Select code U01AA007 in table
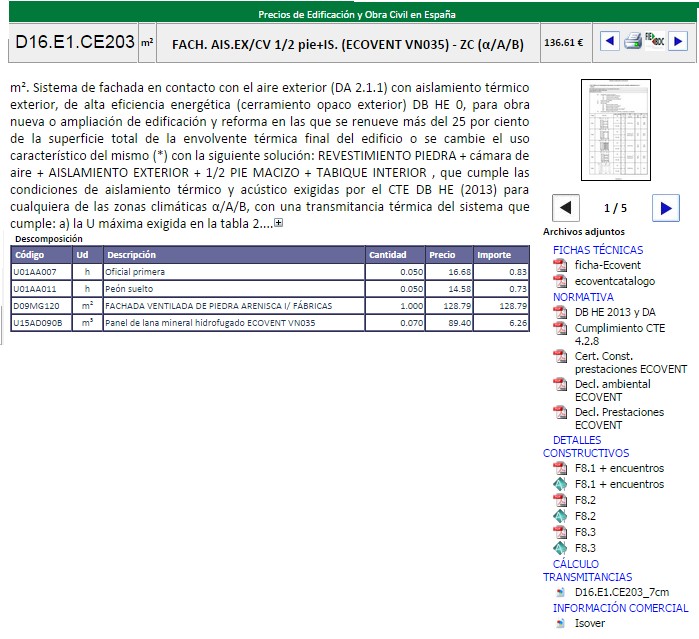This screenshot has width=699, height=639. (35, 272)
